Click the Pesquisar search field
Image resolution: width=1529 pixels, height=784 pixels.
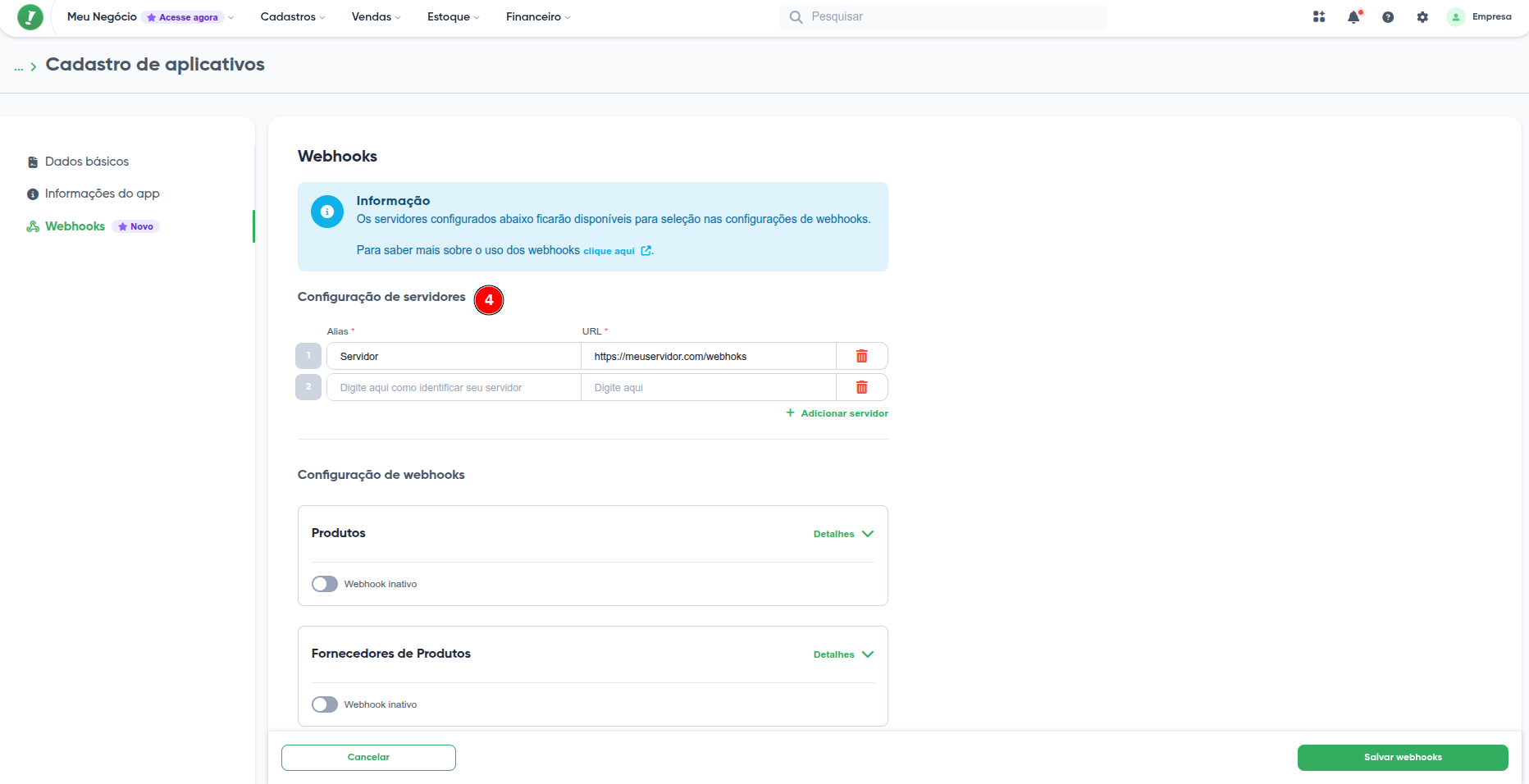(943, 17)
